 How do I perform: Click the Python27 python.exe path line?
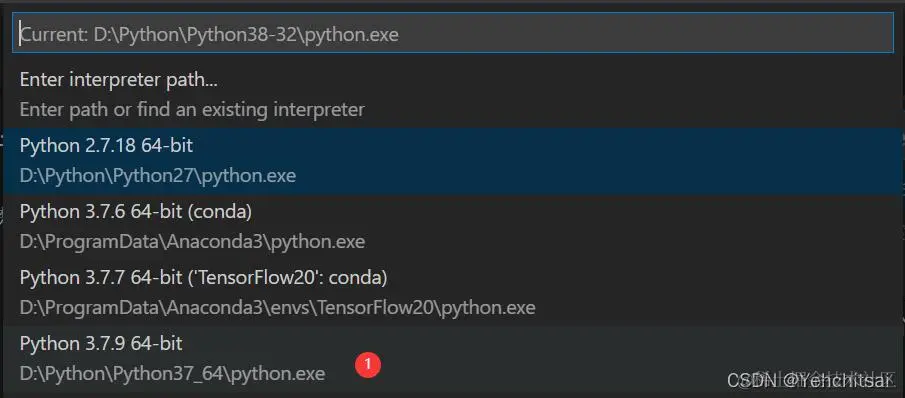(x=158, y=175)
